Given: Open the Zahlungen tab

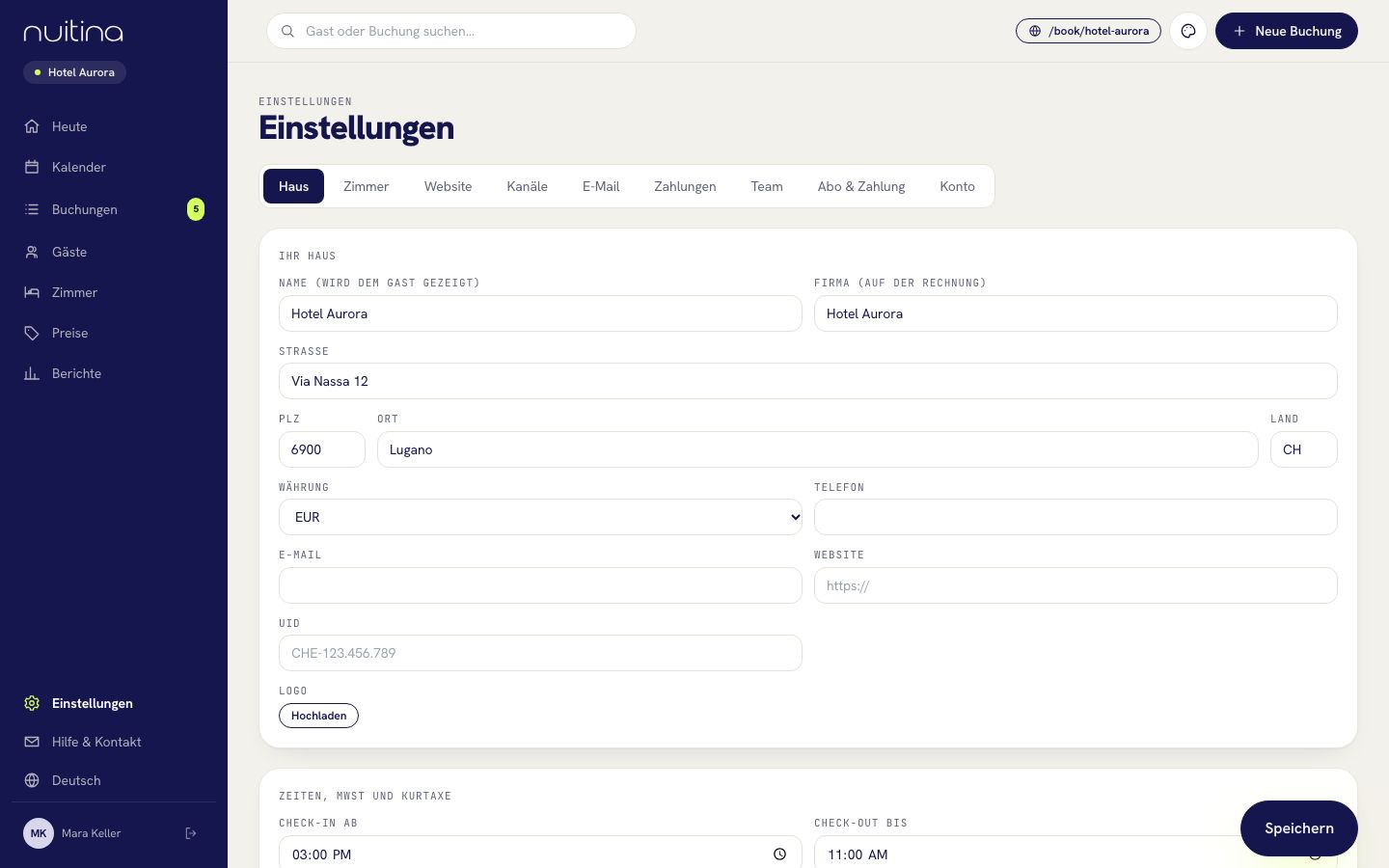Looking at the screenshot, I should [685, 186].
